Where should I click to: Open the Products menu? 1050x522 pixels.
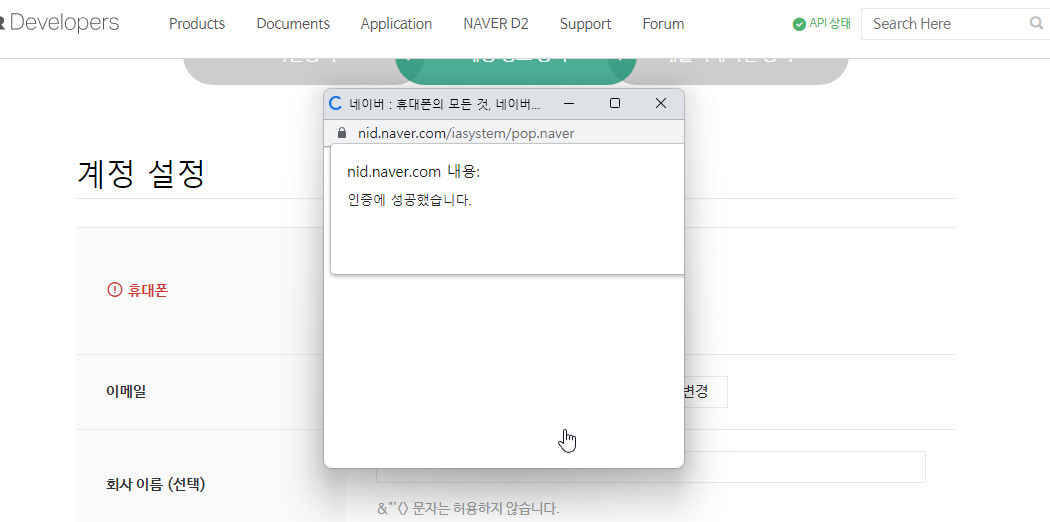(x=197, y=24)
